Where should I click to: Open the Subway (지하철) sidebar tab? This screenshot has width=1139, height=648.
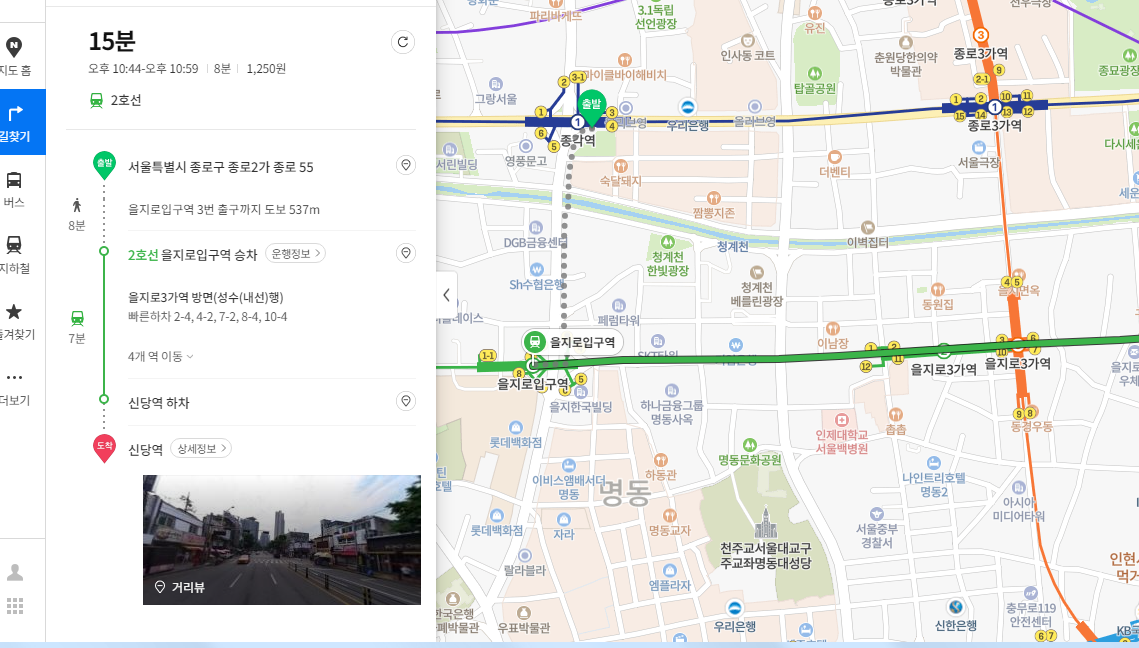pyautogui.click(x=15, y=254)
